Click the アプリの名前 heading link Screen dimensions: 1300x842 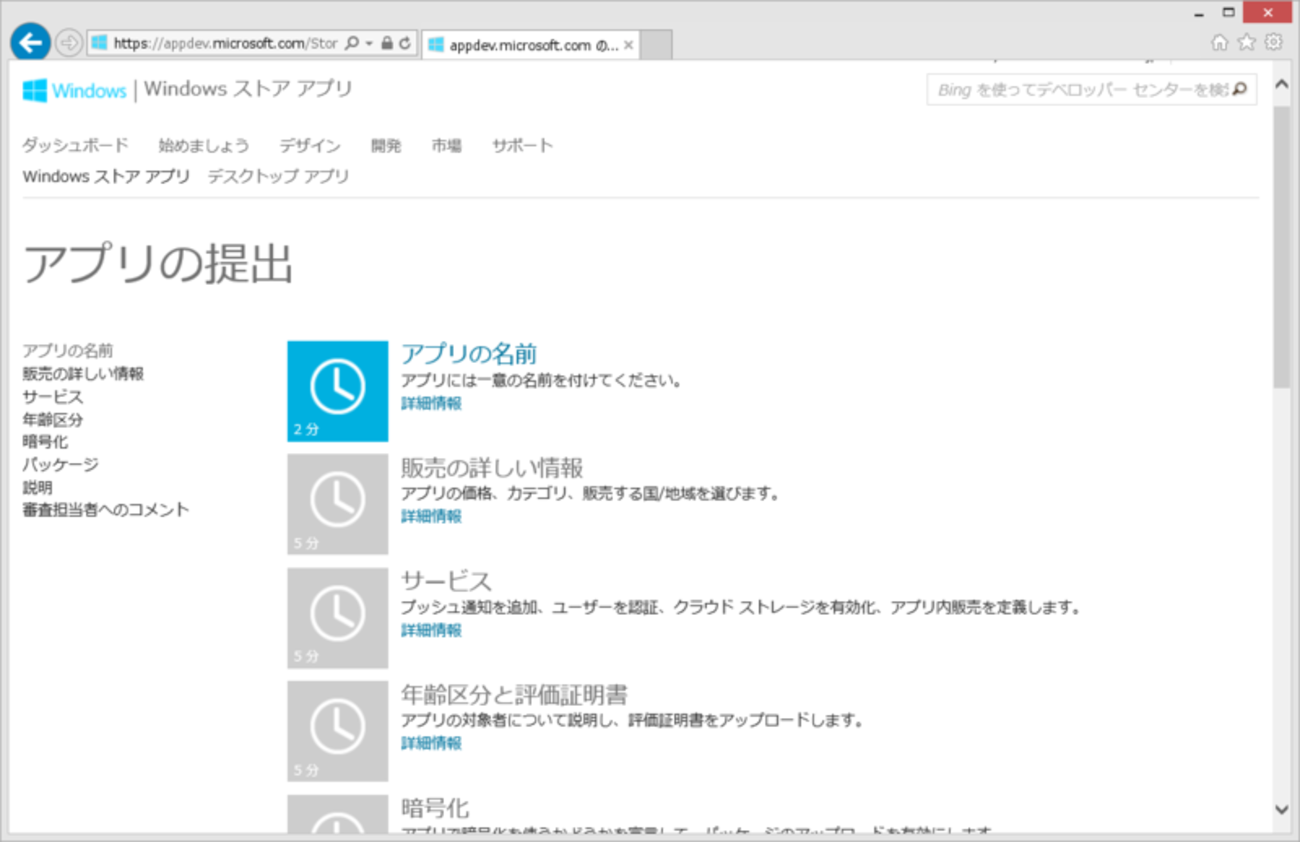point(469,353)
